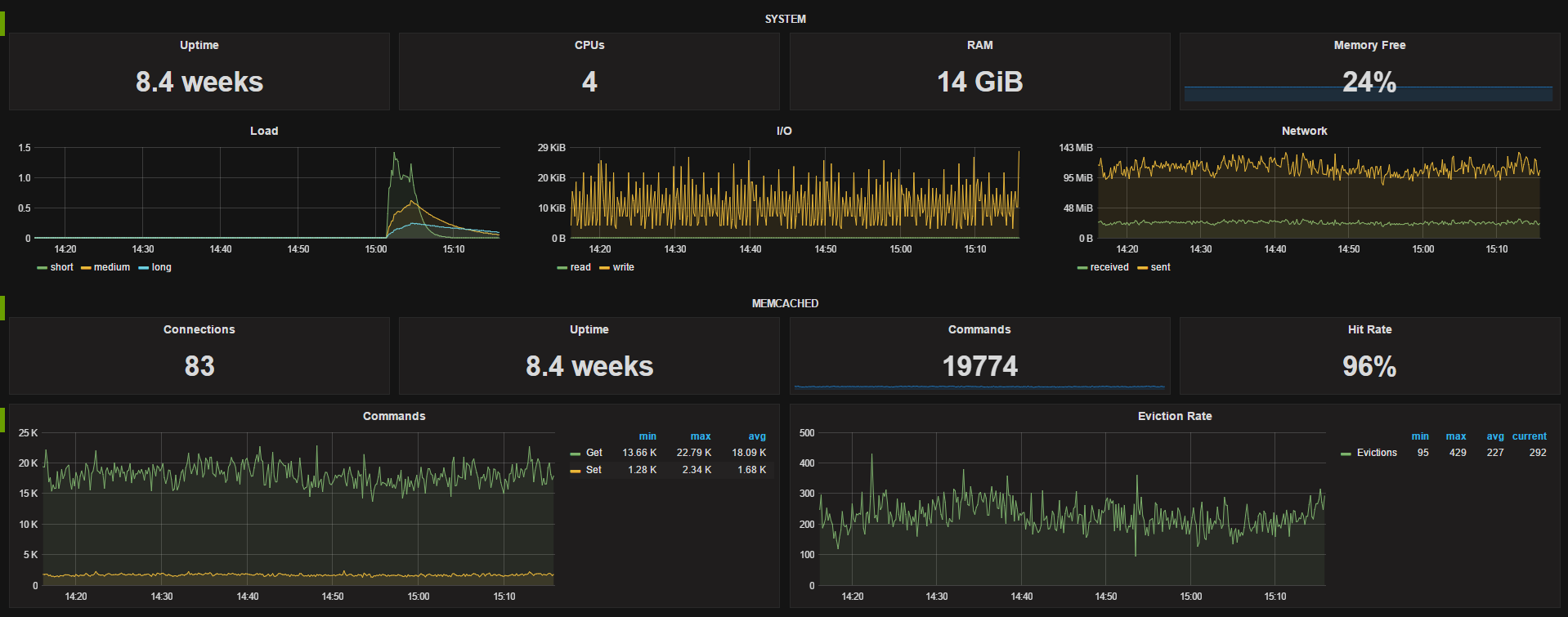Open the Eviction Rate panel title menu
This screenshot has width=1568, height=617.
click(1175, 416)
